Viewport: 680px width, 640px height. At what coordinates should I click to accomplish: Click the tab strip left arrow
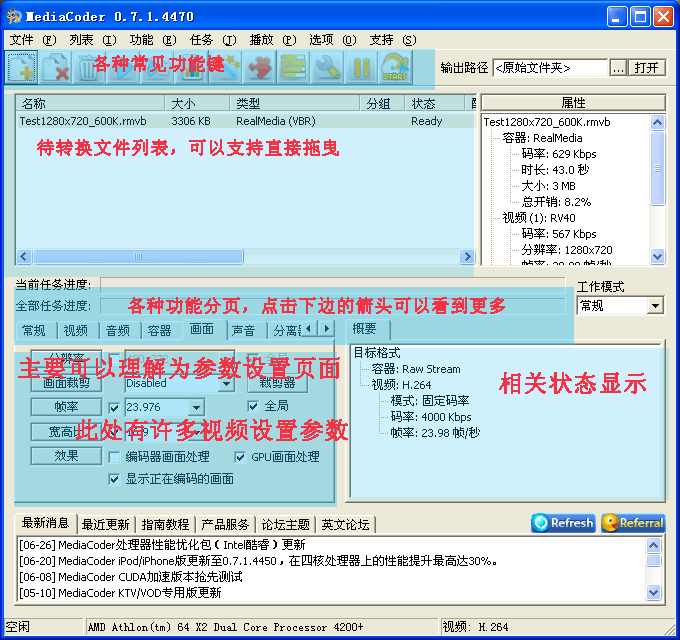(x=308, y=328)
